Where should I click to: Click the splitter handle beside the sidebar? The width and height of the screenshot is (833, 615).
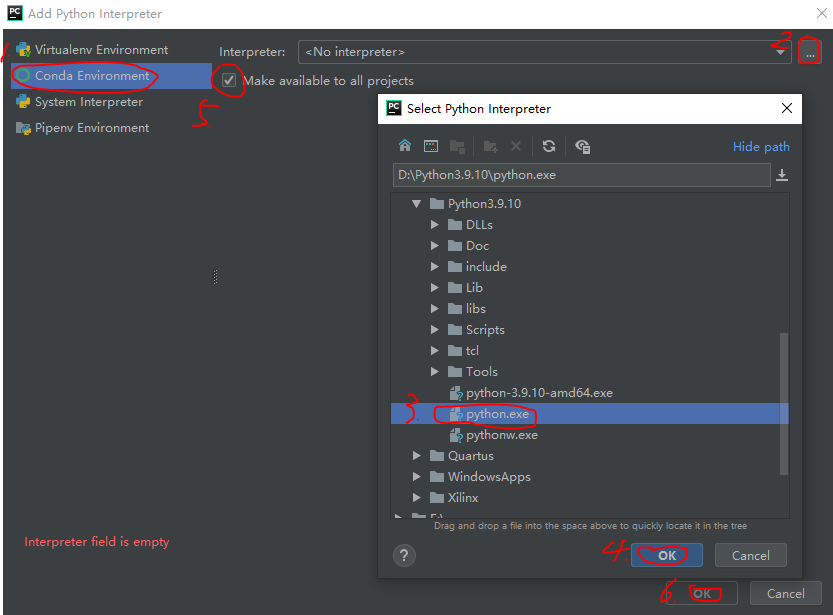point(215,277)
